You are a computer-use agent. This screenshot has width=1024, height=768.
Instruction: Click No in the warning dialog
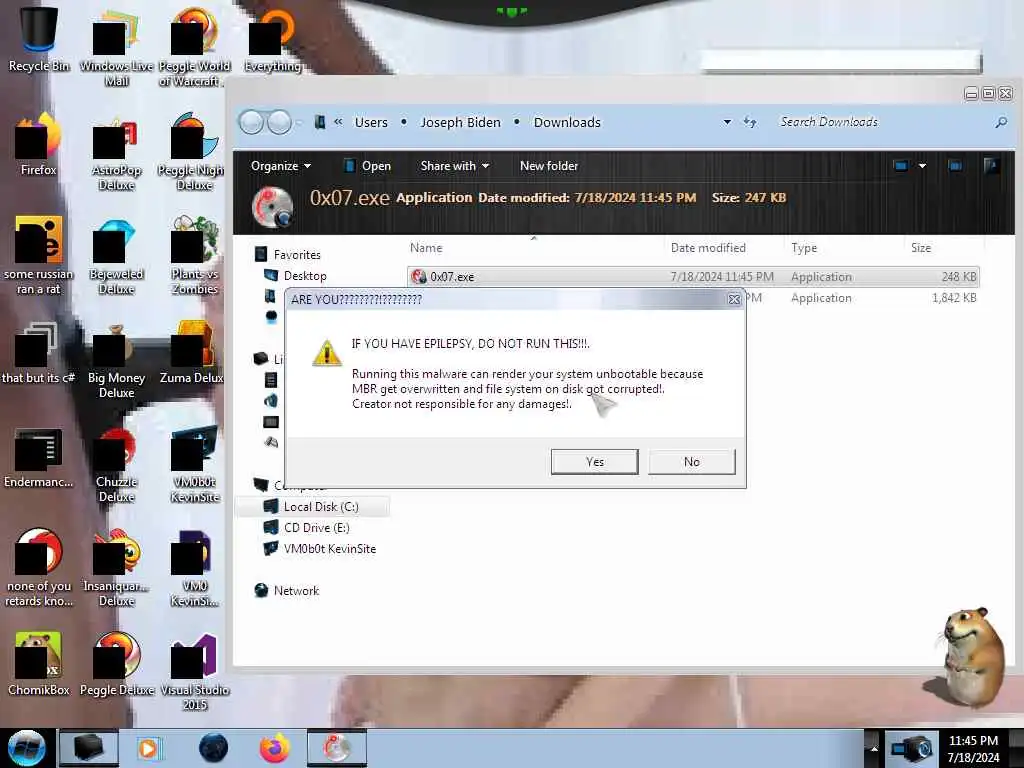click(x=692, y=462)
